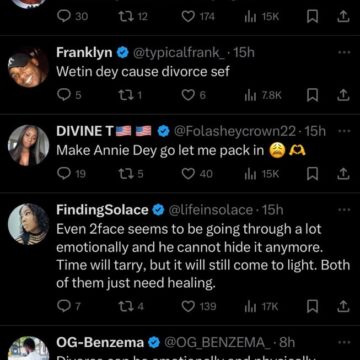Image resolution: width=360 pixels, height=360 pixels.
Task: Bookmark Franklyn's tweet
Action: tap(312, 96)
